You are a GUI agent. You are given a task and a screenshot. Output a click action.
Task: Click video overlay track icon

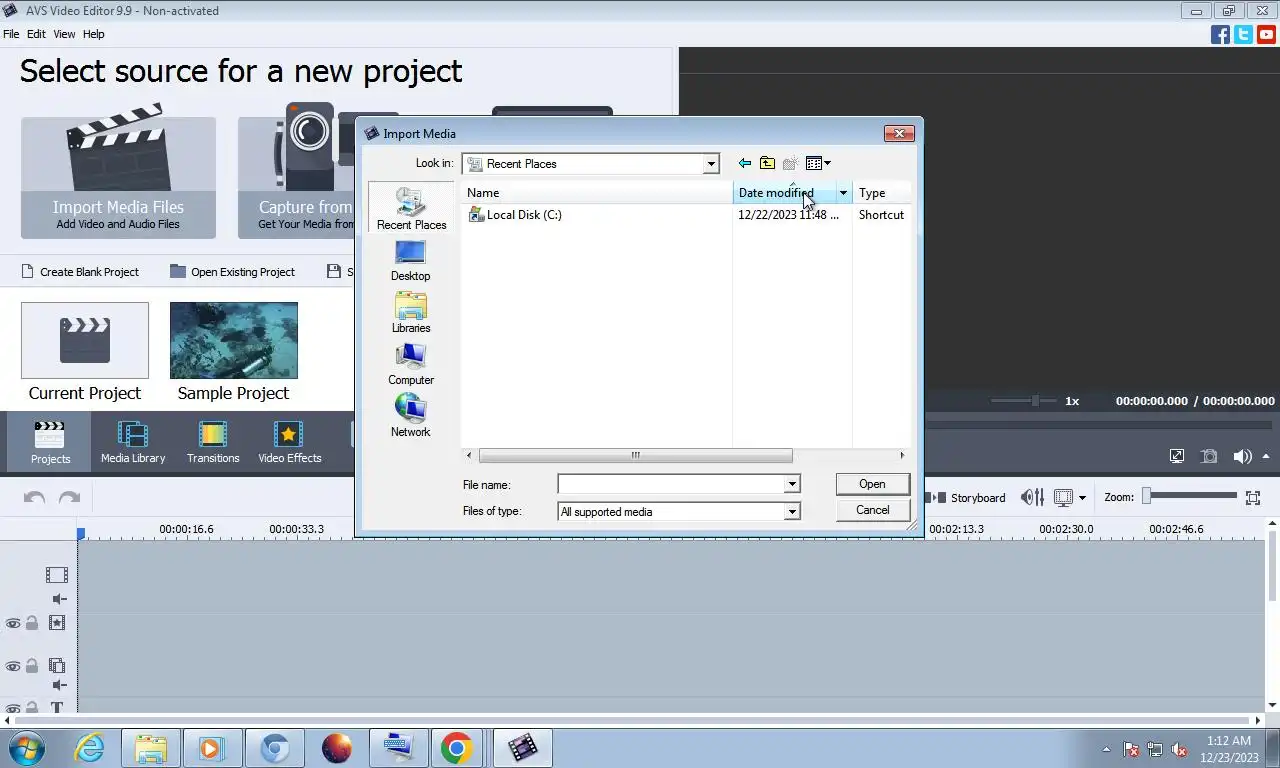click(57, 666)
